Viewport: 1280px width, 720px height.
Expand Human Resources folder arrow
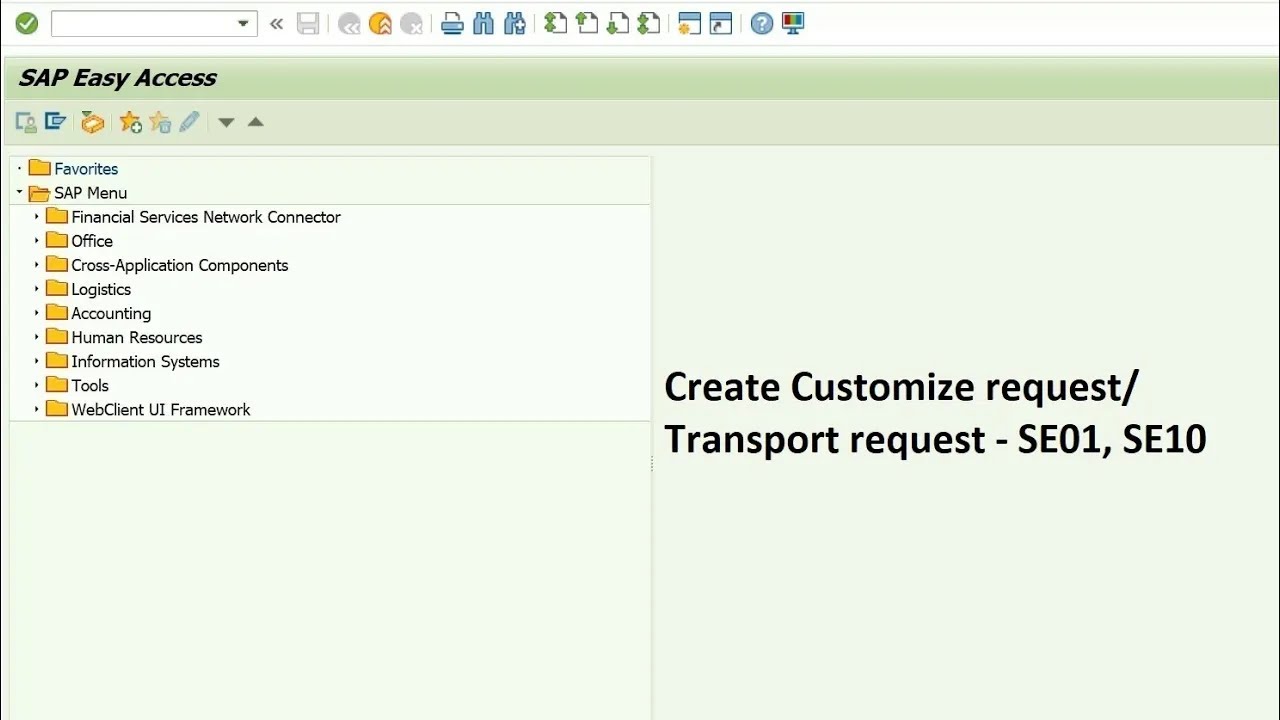(x=37, y=336)
